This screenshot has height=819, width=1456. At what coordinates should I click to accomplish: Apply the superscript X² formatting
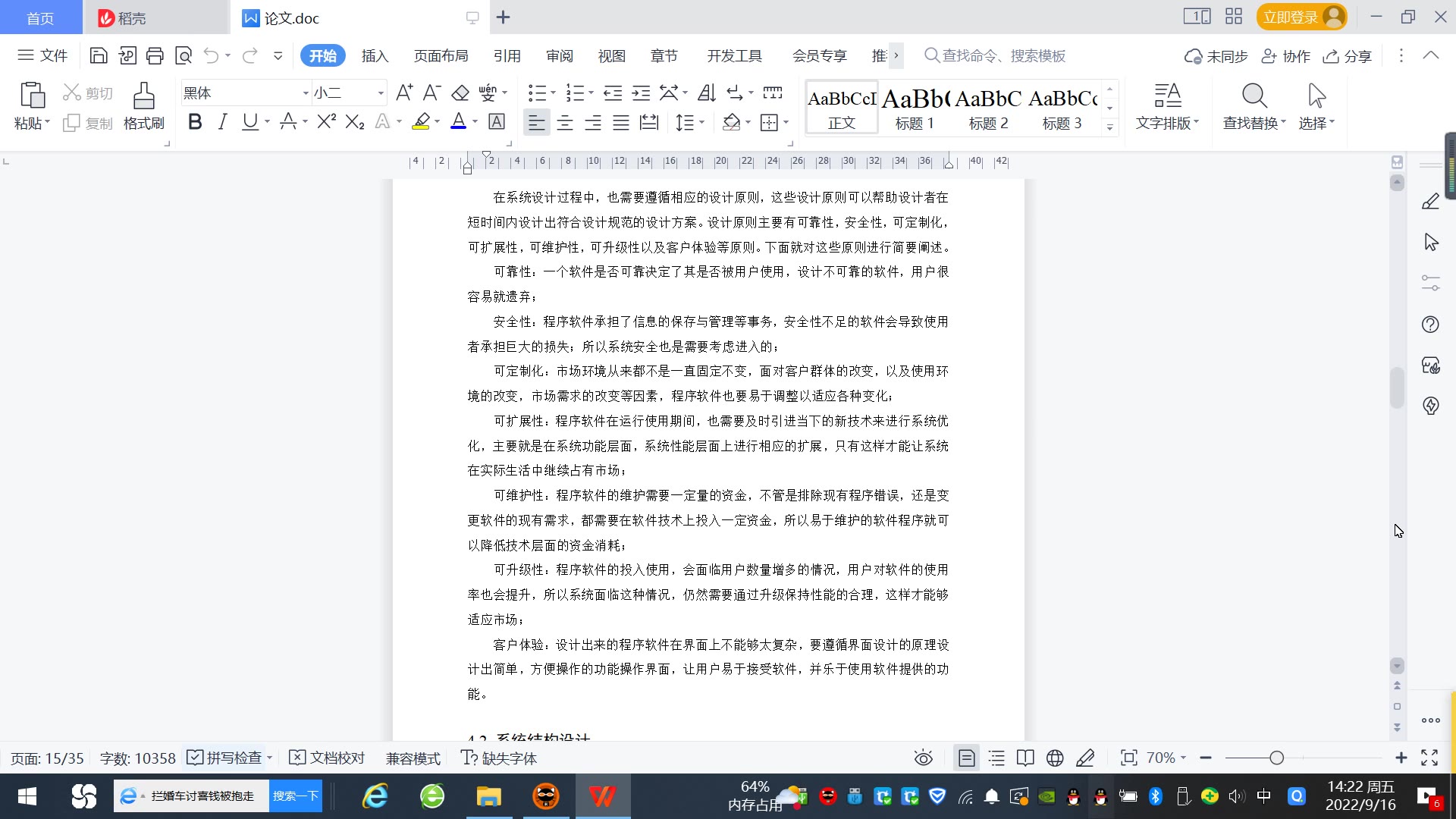326,122
